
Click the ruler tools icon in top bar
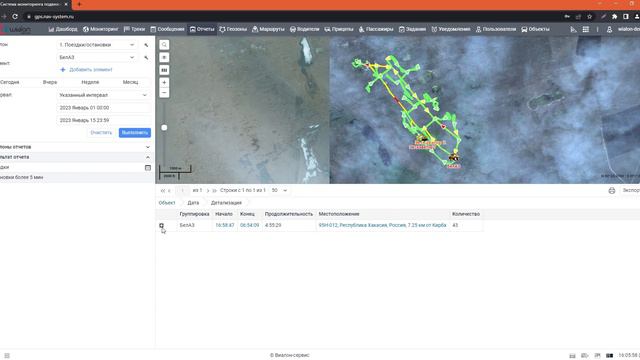click(573, 29)
